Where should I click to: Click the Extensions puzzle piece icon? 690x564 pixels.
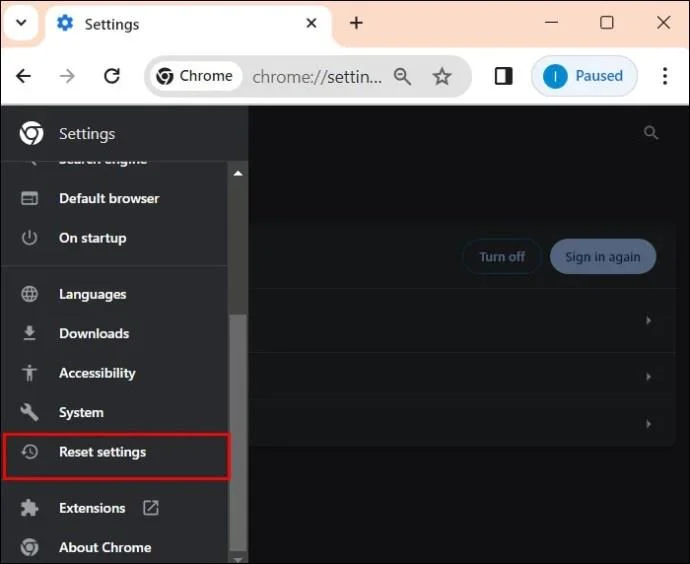click(x=29, y=508)
